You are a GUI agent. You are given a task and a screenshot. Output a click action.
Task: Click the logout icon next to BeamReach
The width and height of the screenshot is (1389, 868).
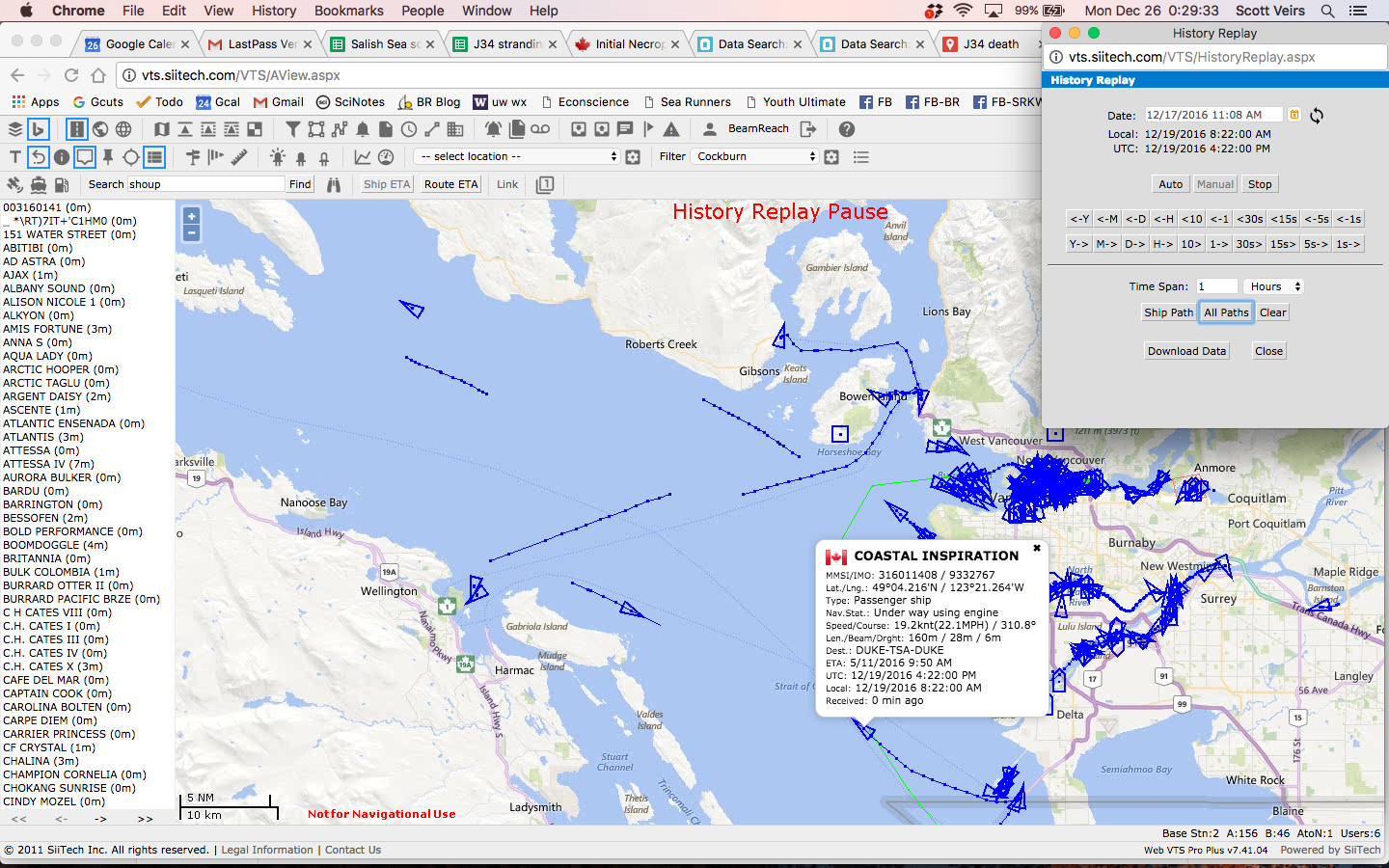tap(808, 129)
